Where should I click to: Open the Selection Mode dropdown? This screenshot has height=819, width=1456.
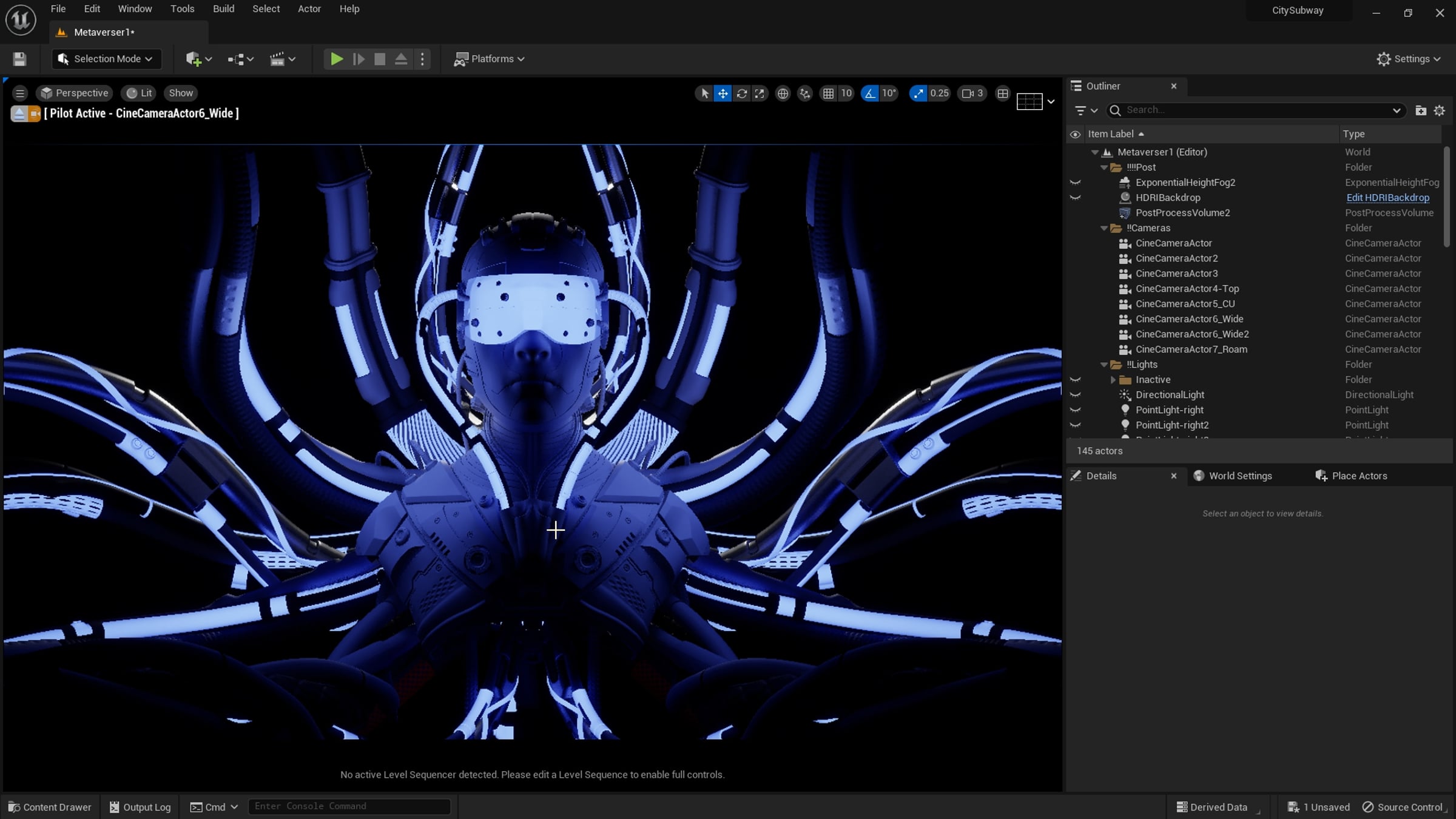click(x=107, y=59)
